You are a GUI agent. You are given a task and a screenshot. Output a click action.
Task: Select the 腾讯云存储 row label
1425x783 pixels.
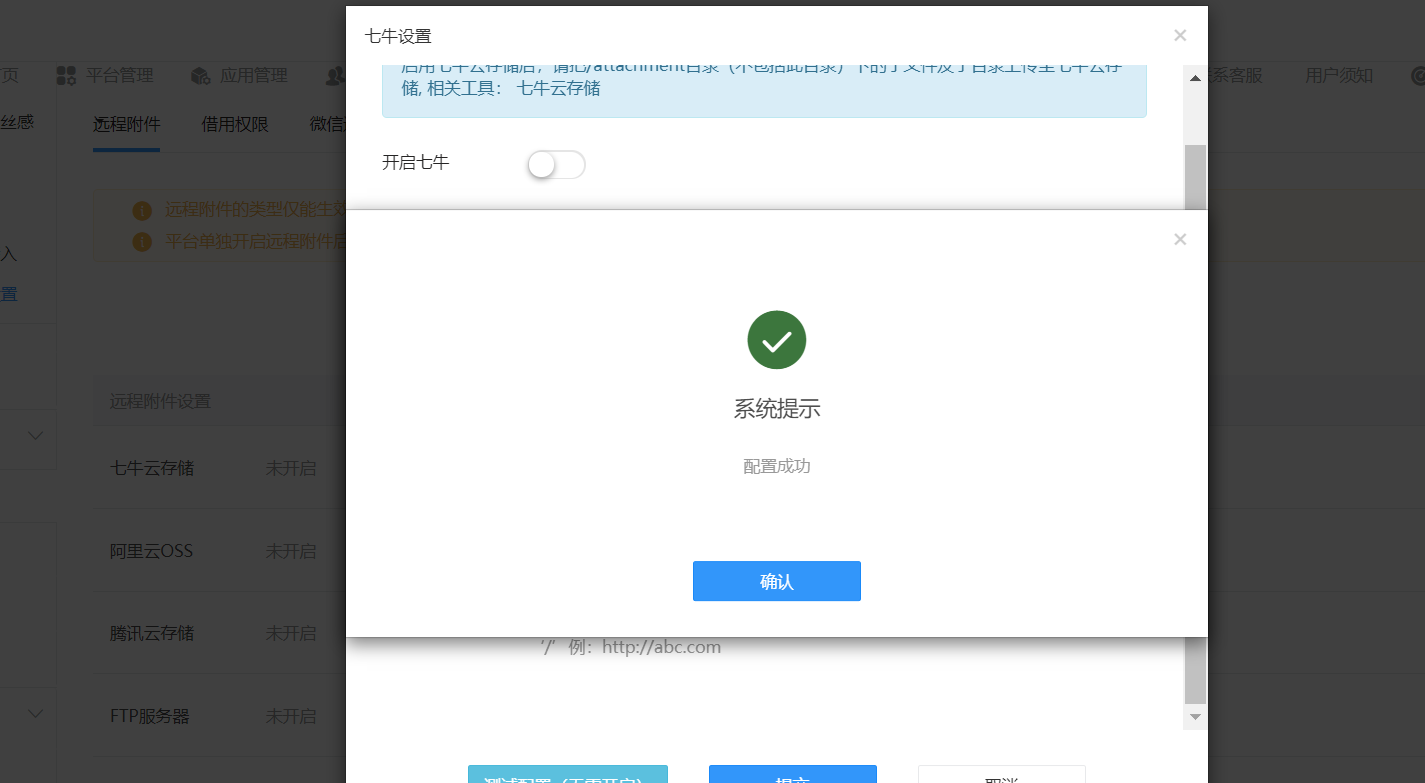pos(152,633)
